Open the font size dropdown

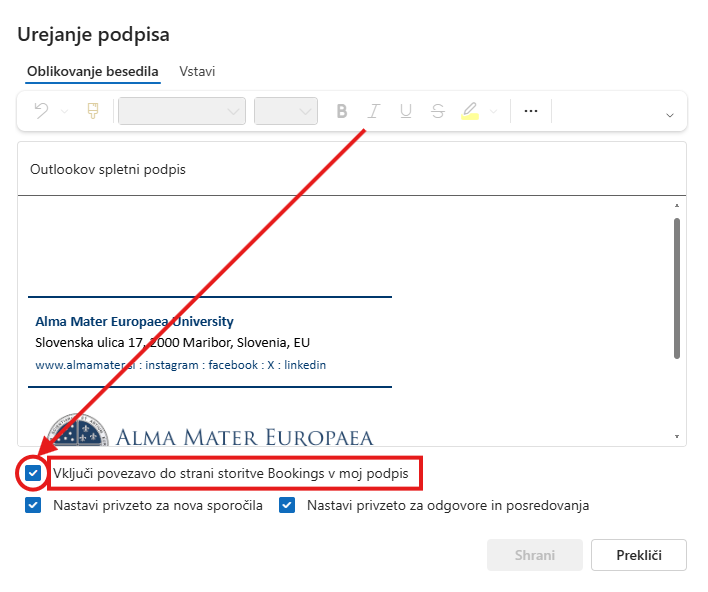286,111
